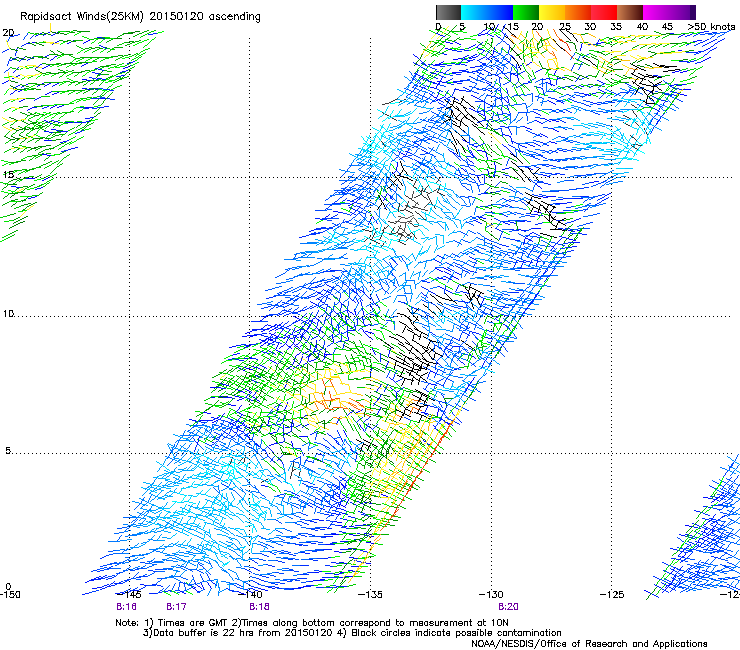Click the "NOAA/NESDIS/Office of Research and Applications" credit

click(589, 644)
